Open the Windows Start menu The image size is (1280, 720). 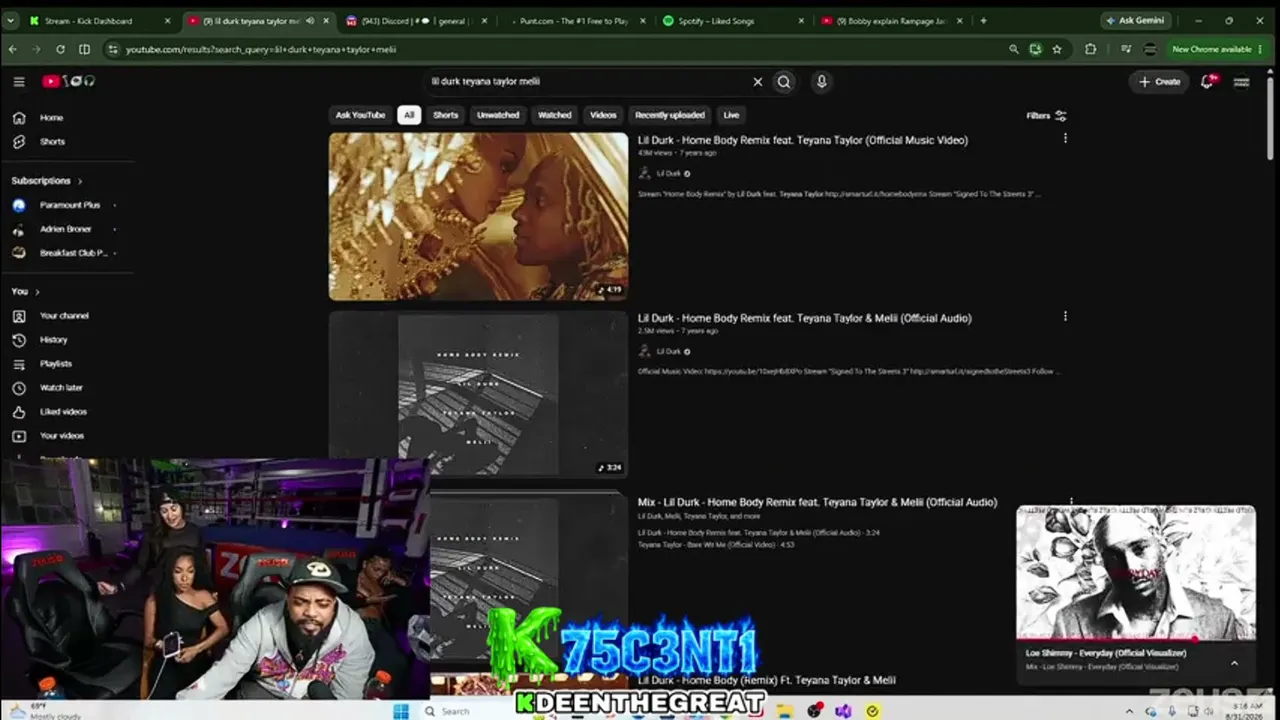[401, 711]
